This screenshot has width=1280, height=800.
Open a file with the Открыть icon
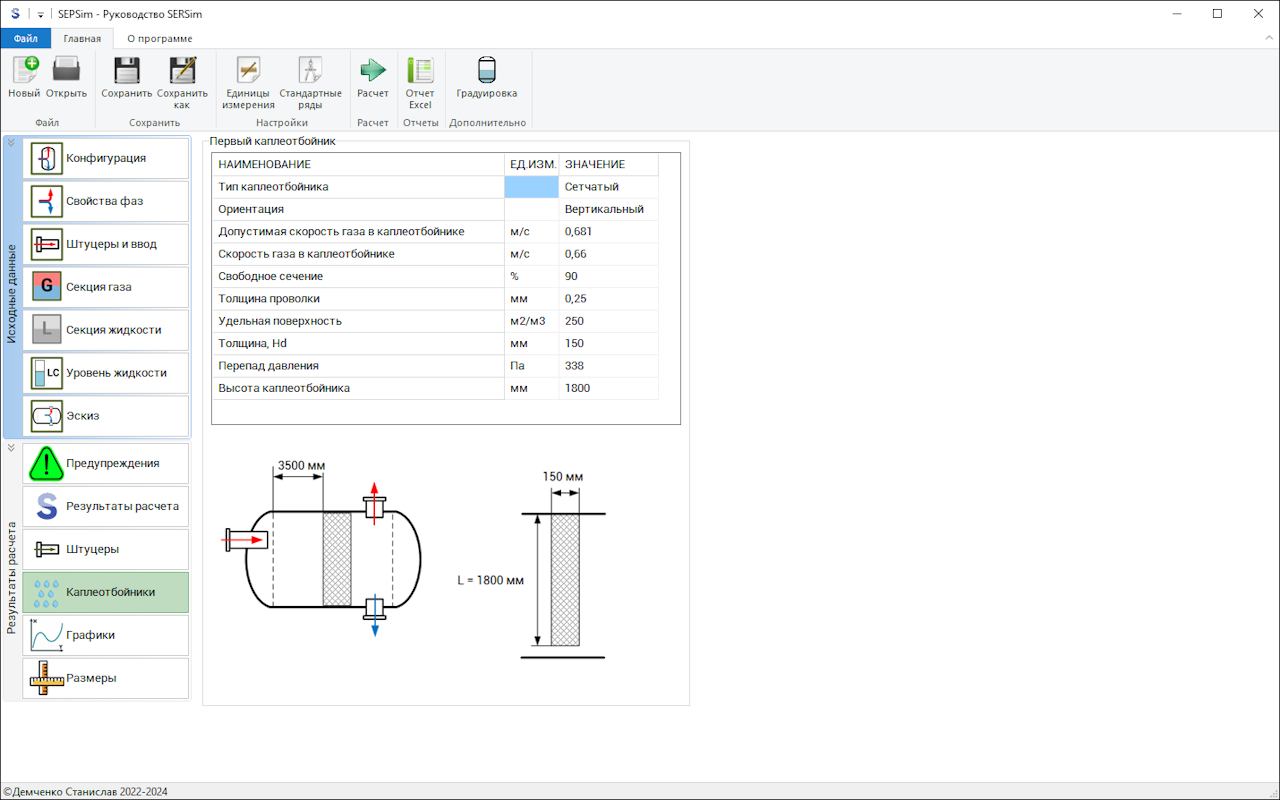coord(66,72)
